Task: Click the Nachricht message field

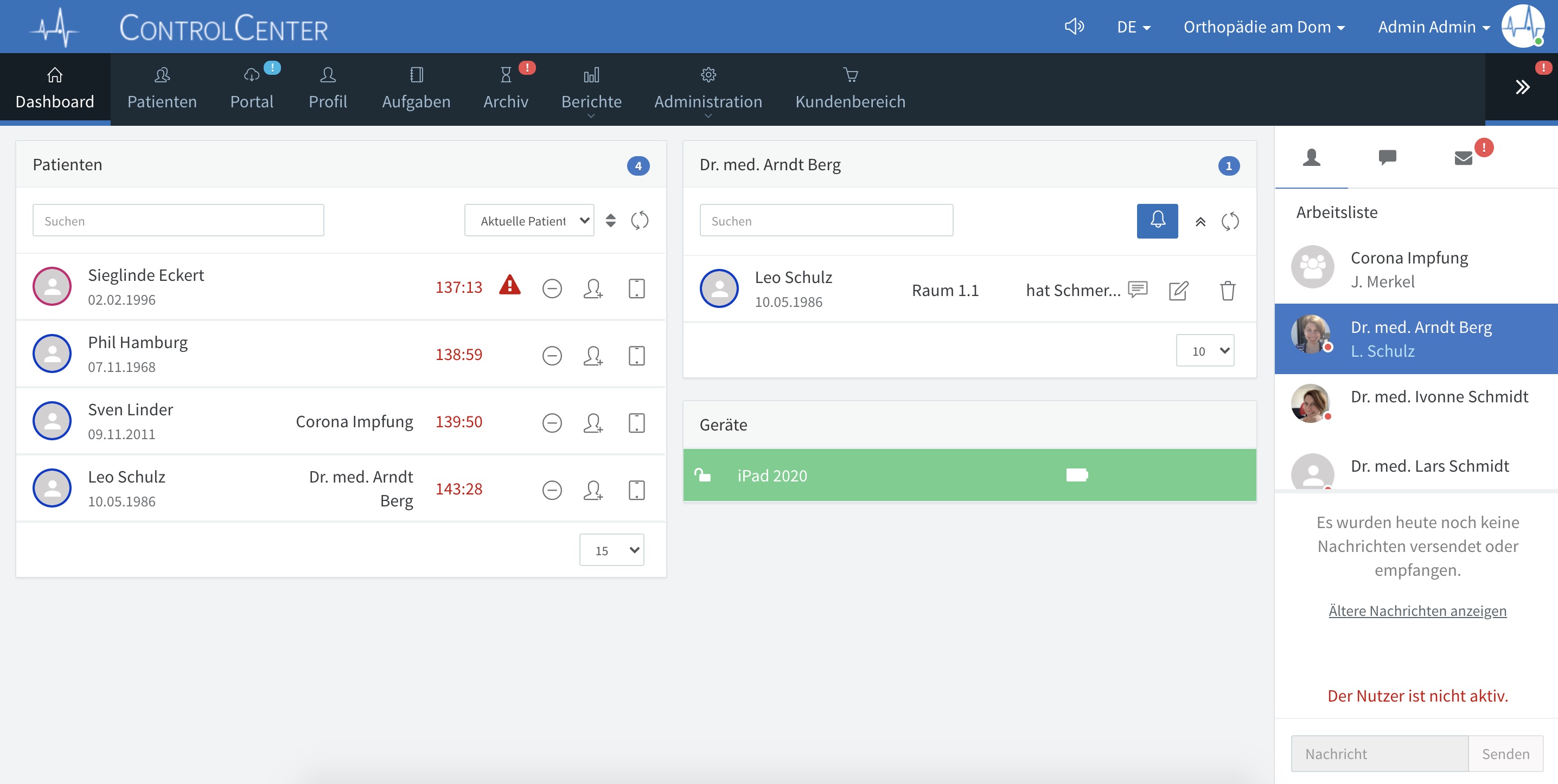Action: tap(1380, 754)
